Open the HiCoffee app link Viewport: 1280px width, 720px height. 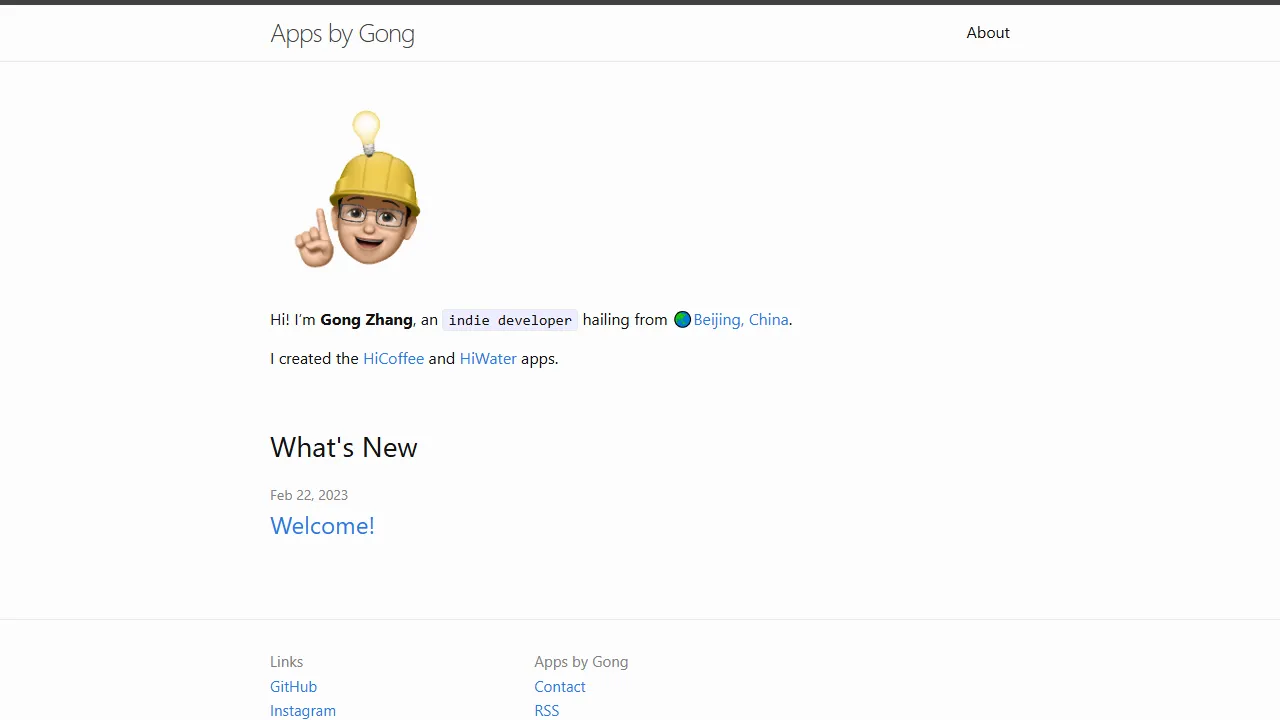(393, 358)
